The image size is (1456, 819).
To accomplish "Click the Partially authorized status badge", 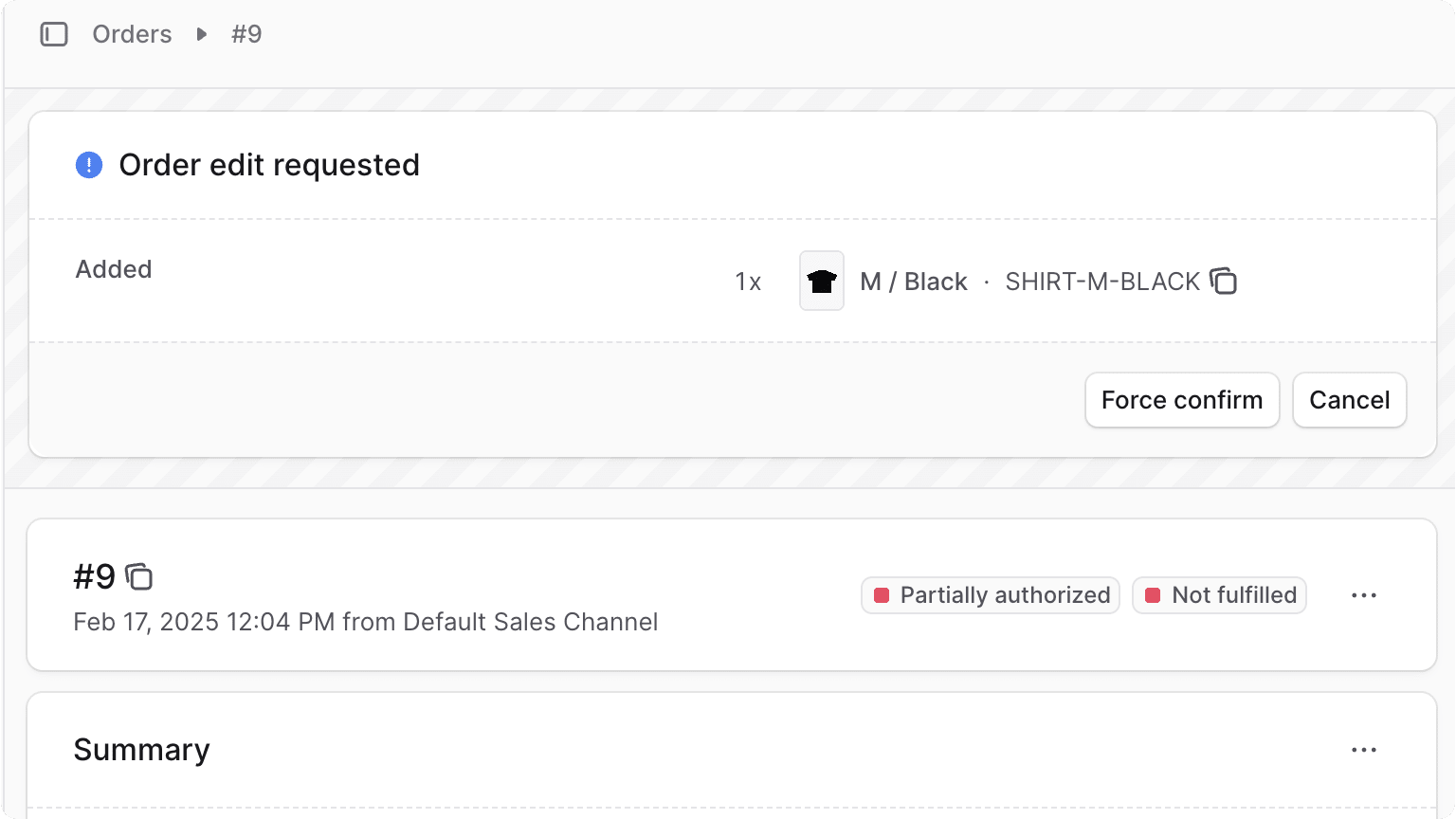I will [990, 594].
